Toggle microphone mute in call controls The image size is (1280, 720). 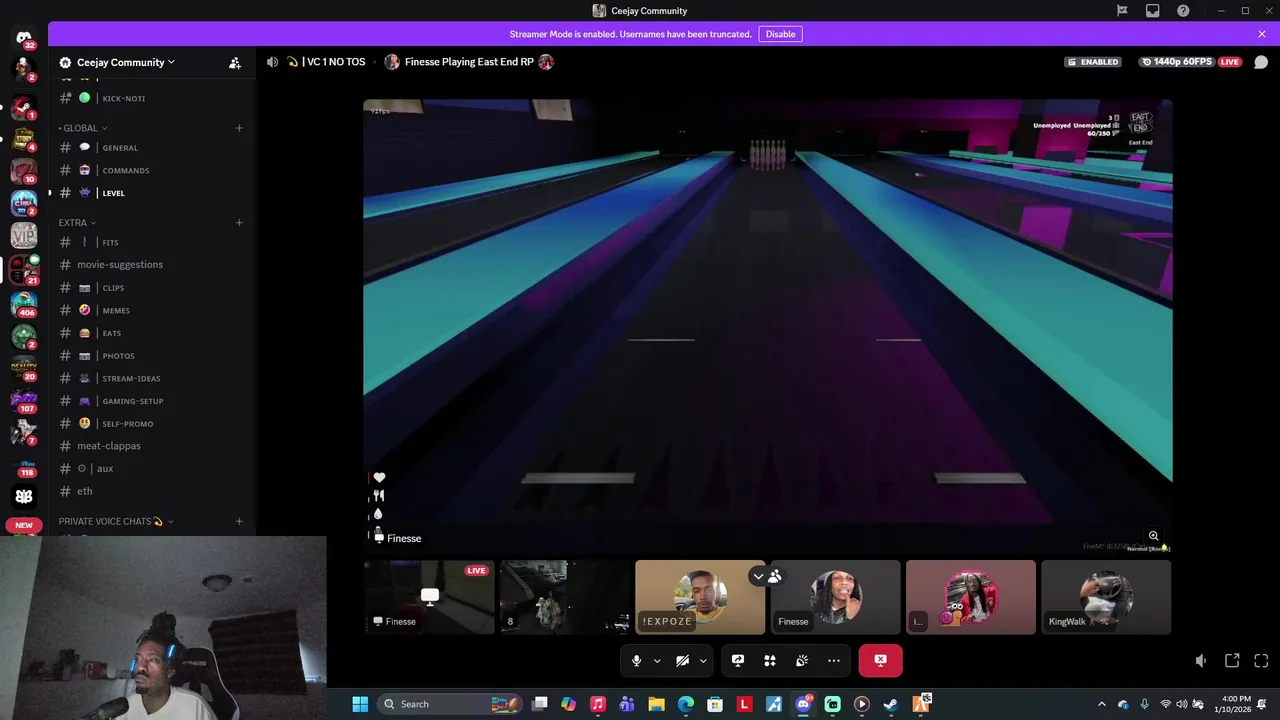tap(636, 660)
